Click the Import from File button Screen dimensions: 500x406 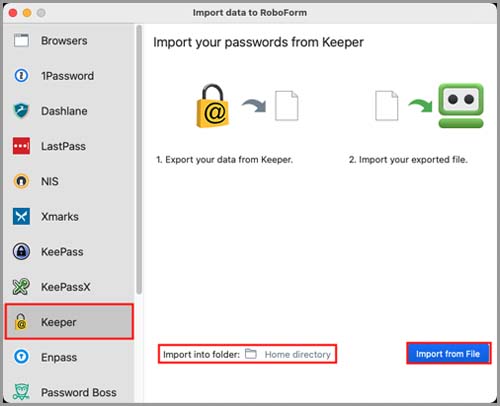tap(448, 354)
